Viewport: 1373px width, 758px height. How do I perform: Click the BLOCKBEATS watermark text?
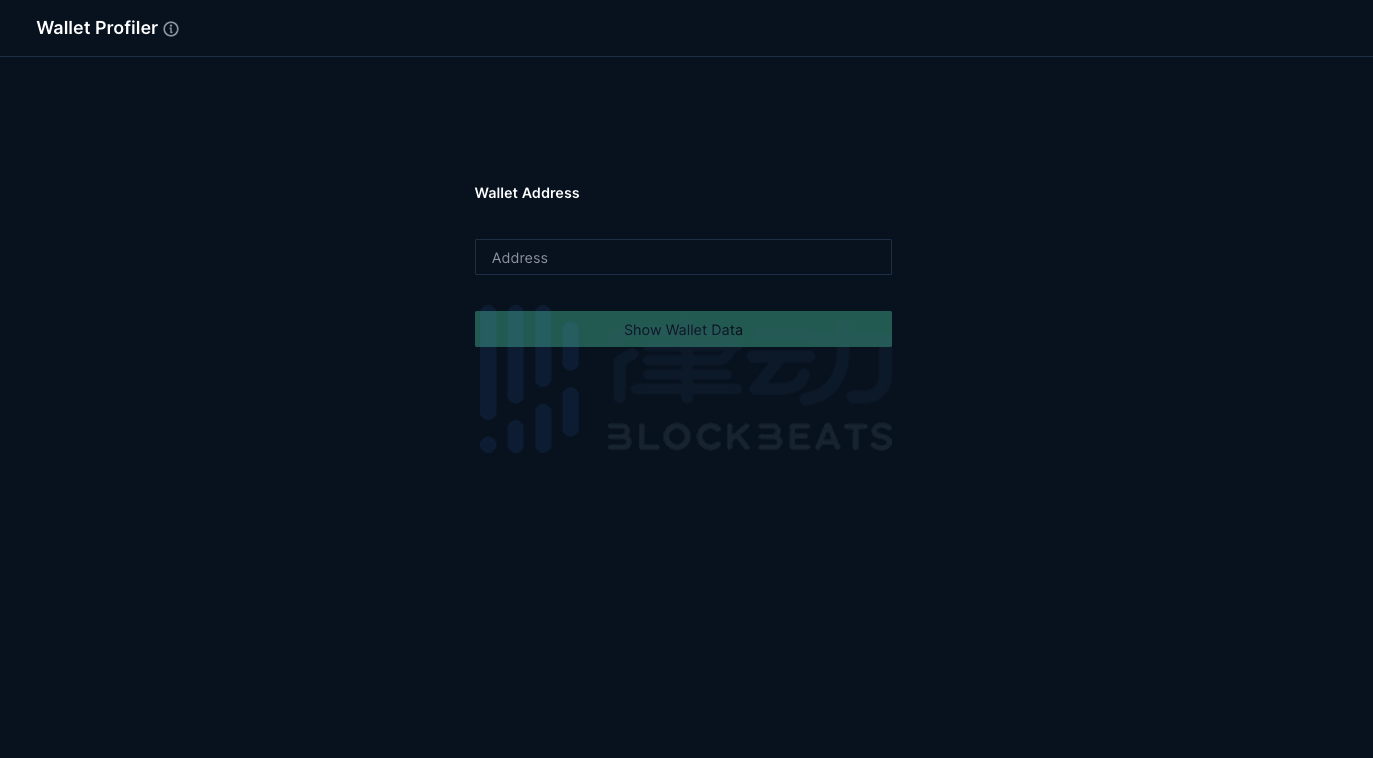coord(750,437)
